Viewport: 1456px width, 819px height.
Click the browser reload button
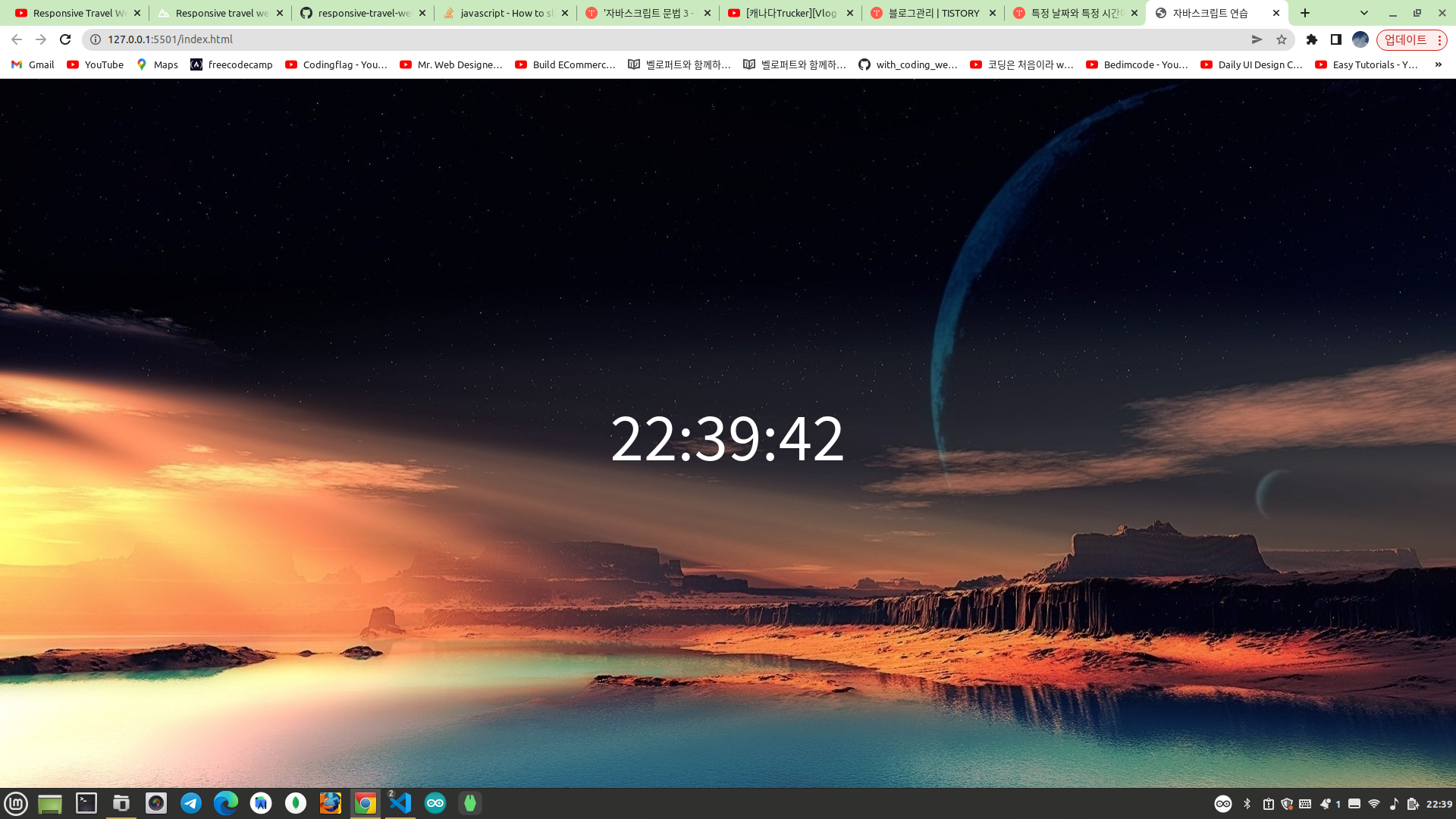pyautogui.click(x=65, y=39)
